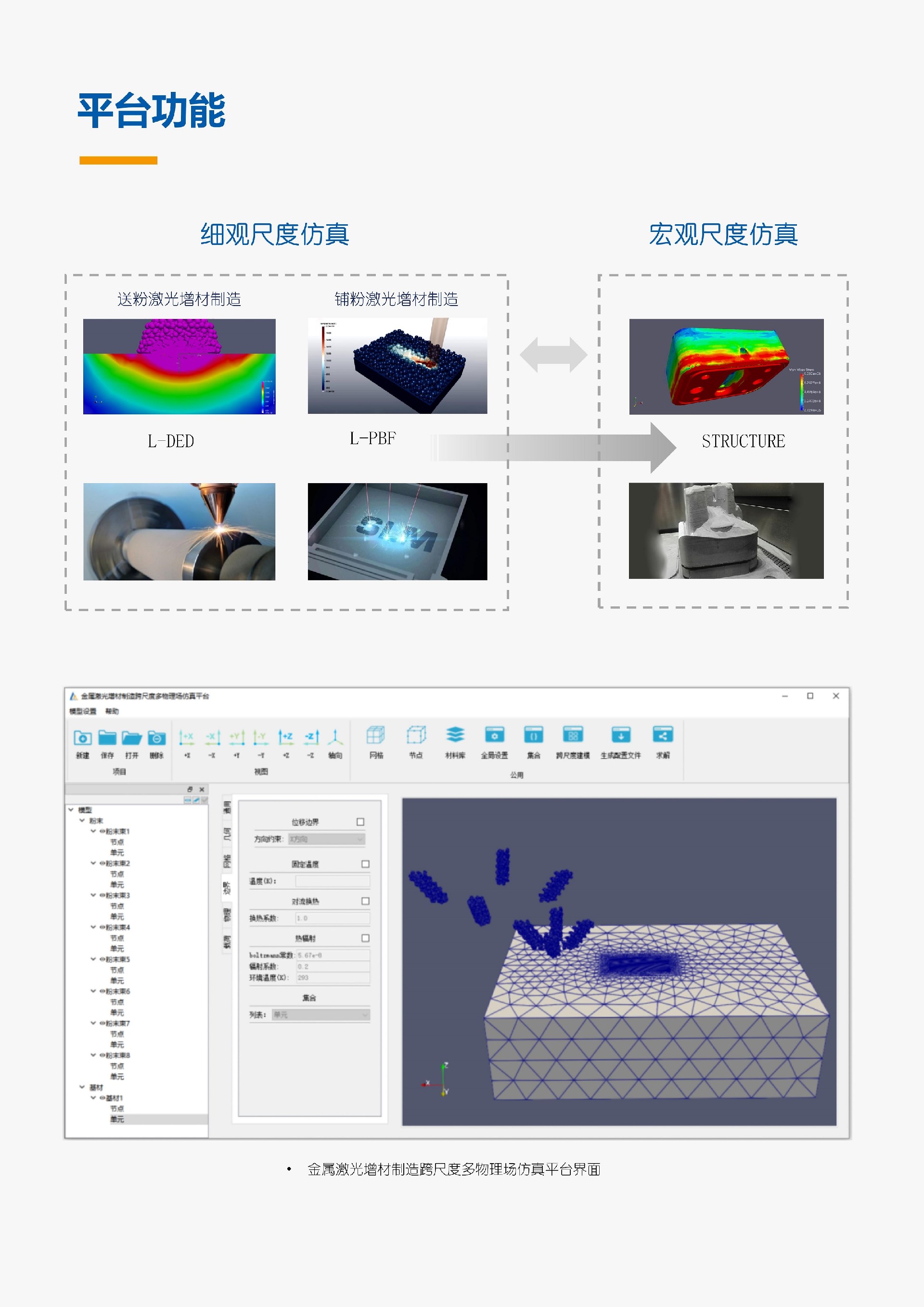Click the 保存 save folder icon
The width and height of the screenshot is (924, 1307).
(x=107, y=738)
